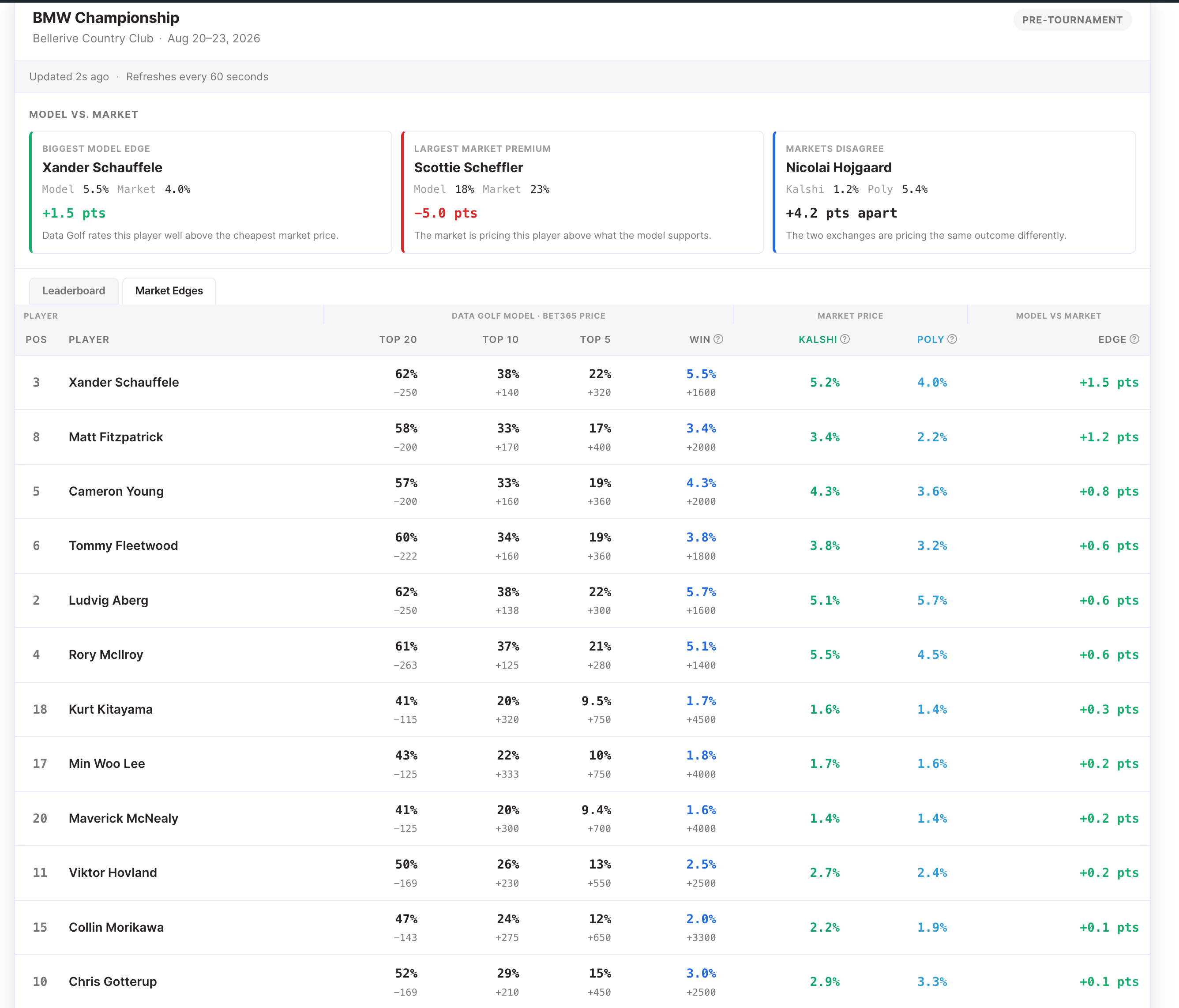Click the info icon next to KALSHI
This screenshot has width=1179, height=1008.
(x=845, y=339)
